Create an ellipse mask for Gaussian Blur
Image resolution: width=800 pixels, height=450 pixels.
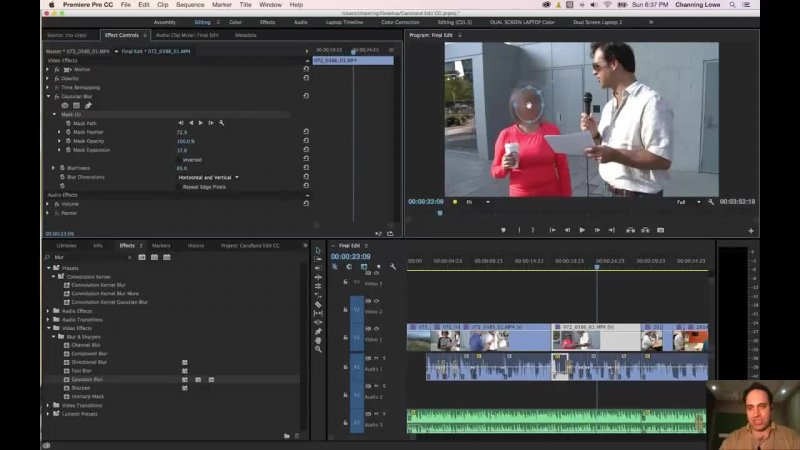coord(66,105)
